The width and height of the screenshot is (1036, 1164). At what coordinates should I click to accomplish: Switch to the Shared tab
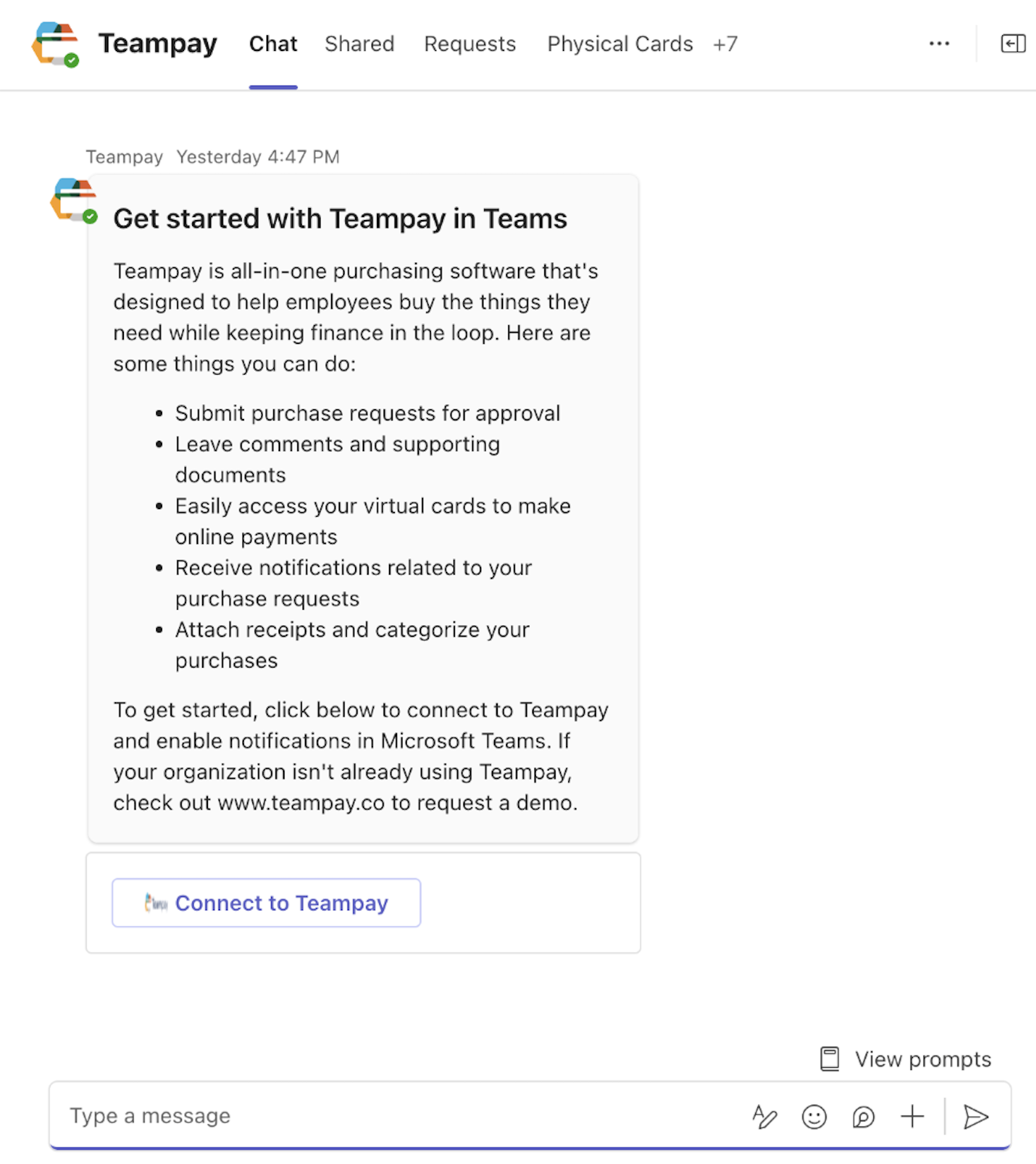point(359,44)
